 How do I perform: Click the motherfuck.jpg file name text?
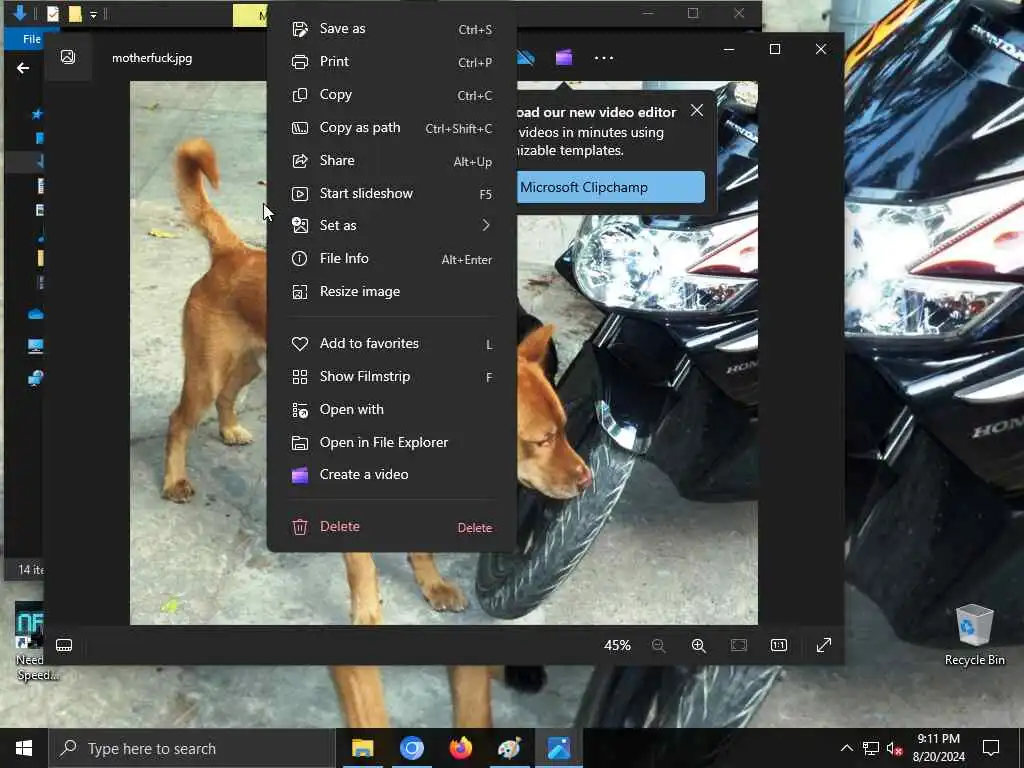(x=152, y=58)
